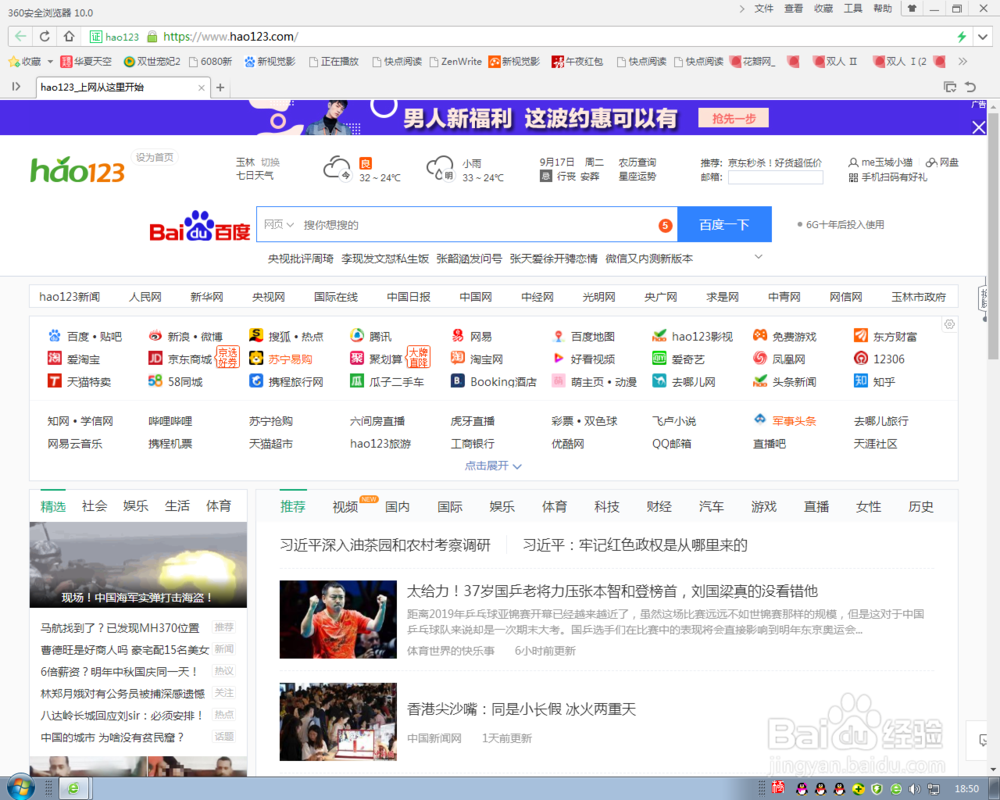The height and width of the screenshot is (800, 1000).
Task: Open the new tab plus button
Action: click(x=220, y=87)
